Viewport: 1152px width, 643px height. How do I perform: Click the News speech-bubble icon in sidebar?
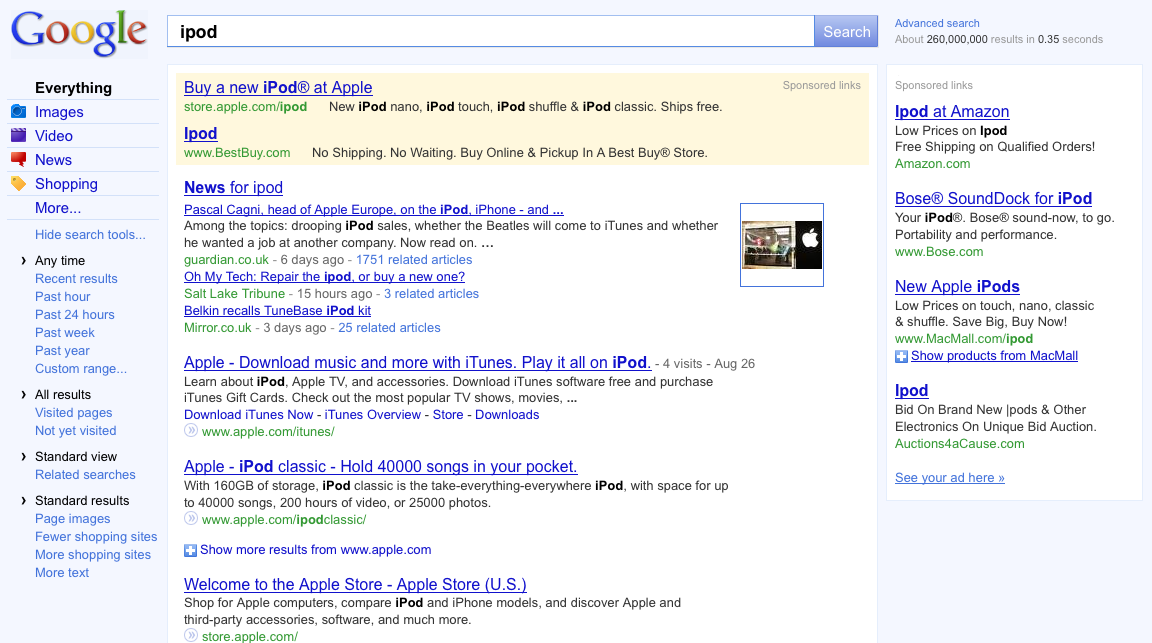pyautogui.click(x=18, y=159)
